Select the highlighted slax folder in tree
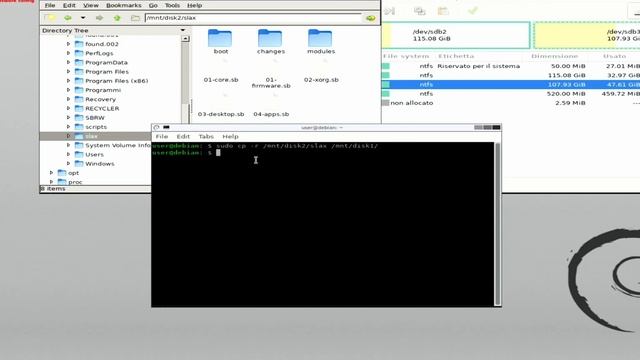 point(91,136)
